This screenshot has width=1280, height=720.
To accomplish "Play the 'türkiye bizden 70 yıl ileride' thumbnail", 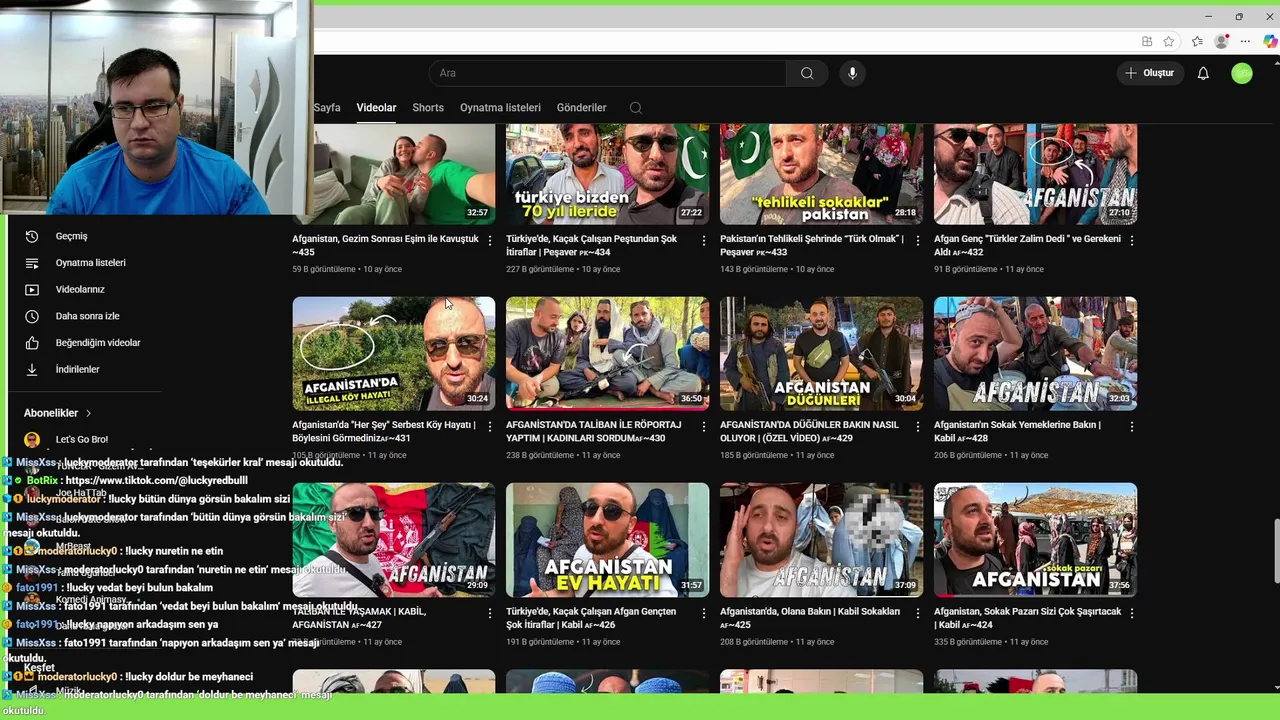I will [x=608, y=174].
